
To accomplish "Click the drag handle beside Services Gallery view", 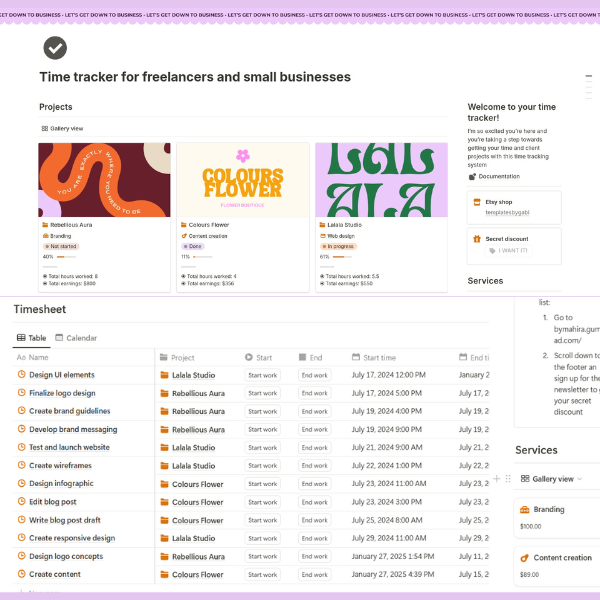I will tap(508, 478).
